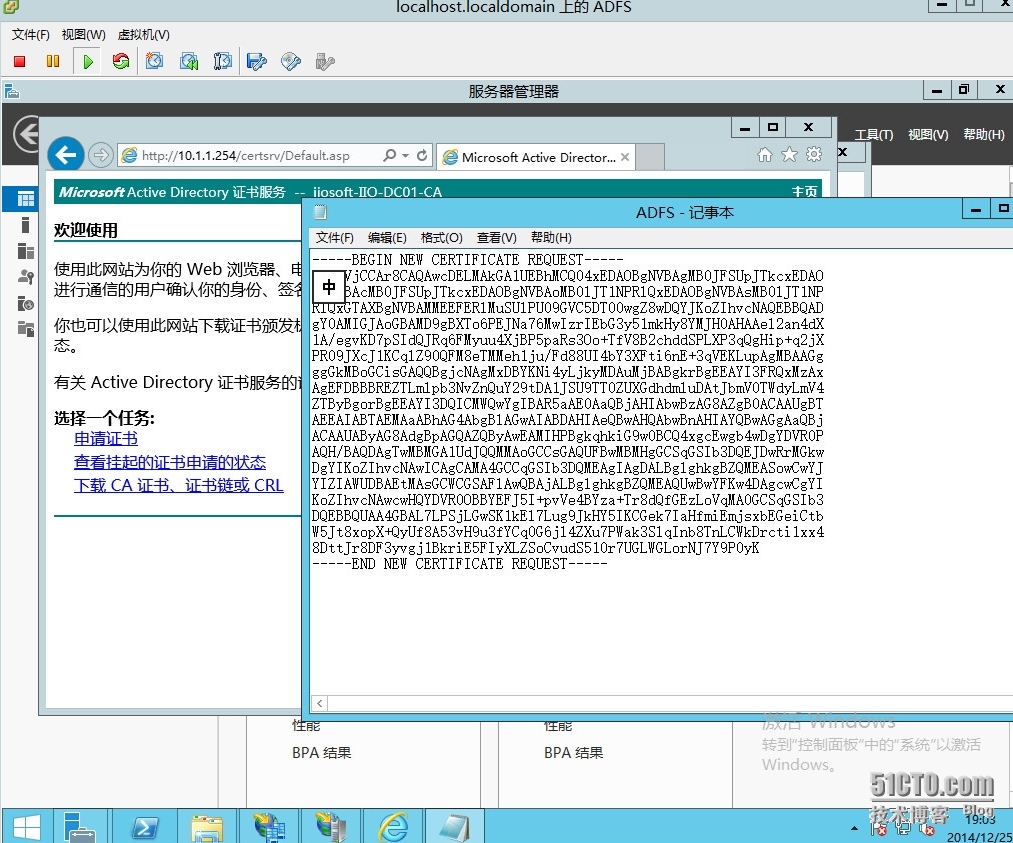Launch PowerShell from taskbar
The height and width of the screenshot is (843, 1013).
pos(145,827)
